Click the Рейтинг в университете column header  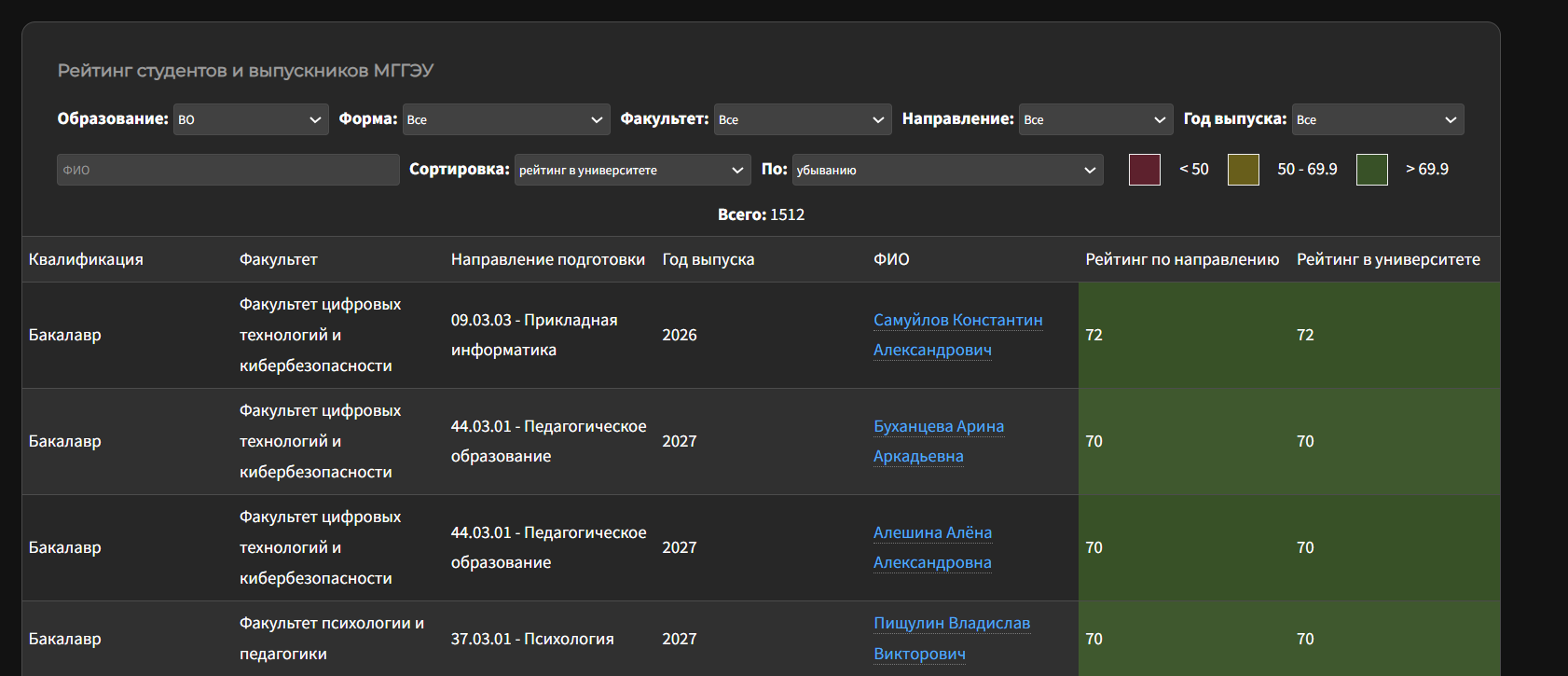pos(1387,259)
